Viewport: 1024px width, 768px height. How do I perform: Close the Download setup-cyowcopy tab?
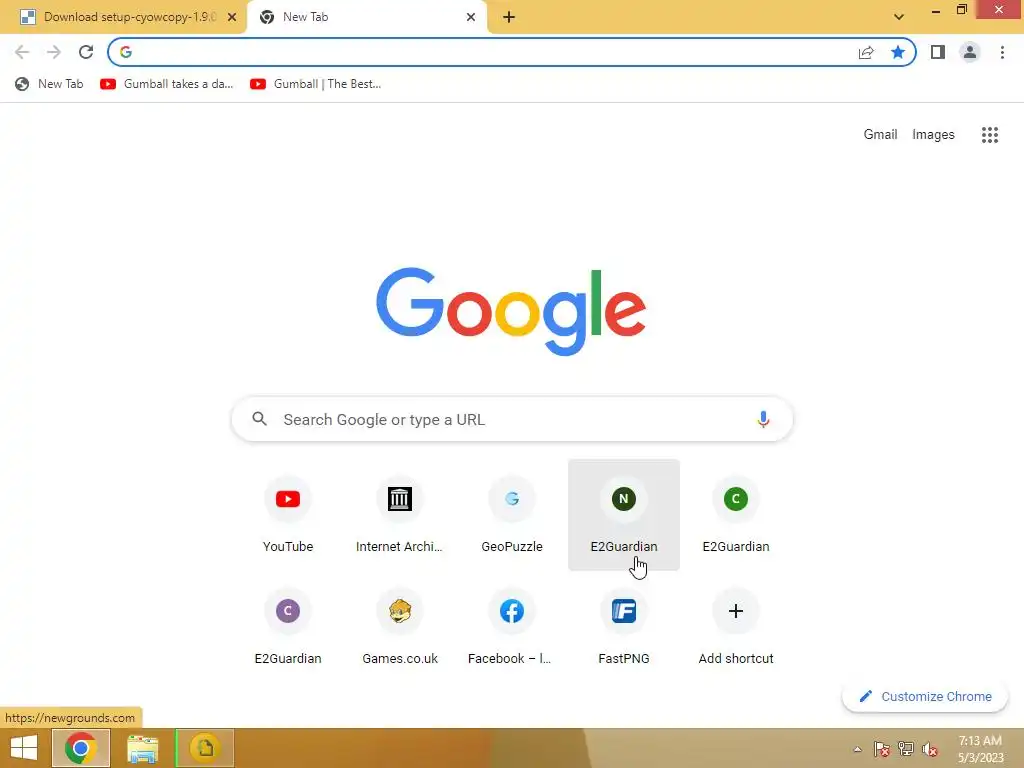(232, 18)
